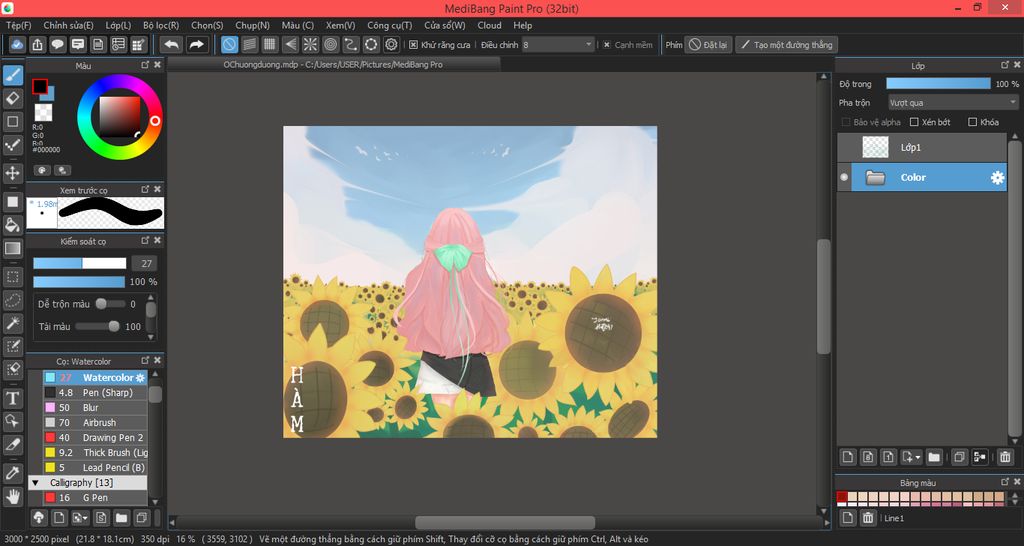Click the cloud save icon
The image size is (1024, 546).
click(17, 44)
